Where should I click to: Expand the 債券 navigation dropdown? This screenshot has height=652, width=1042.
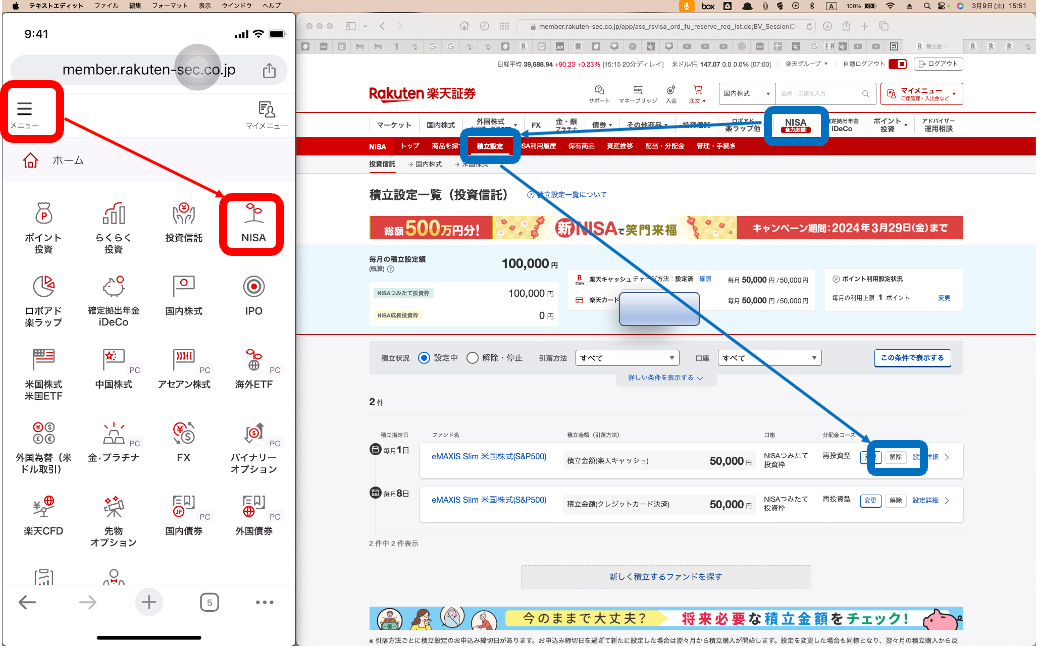pos(601,125)
